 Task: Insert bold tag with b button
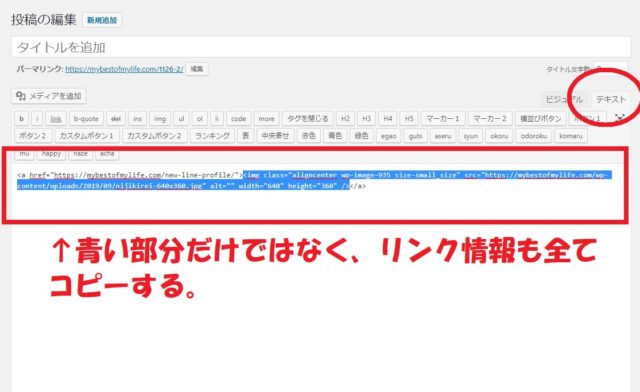[22, 118]
